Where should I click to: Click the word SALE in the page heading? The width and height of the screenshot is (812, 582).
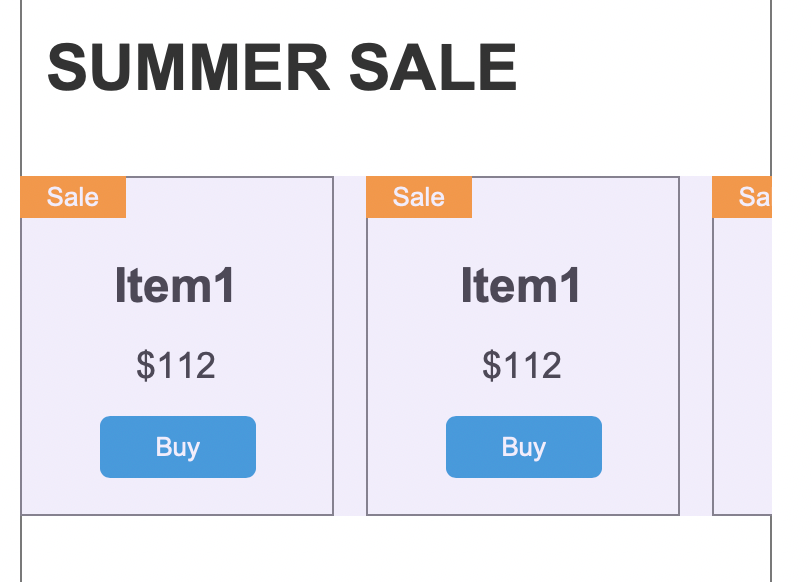click(x=433, y=68)
